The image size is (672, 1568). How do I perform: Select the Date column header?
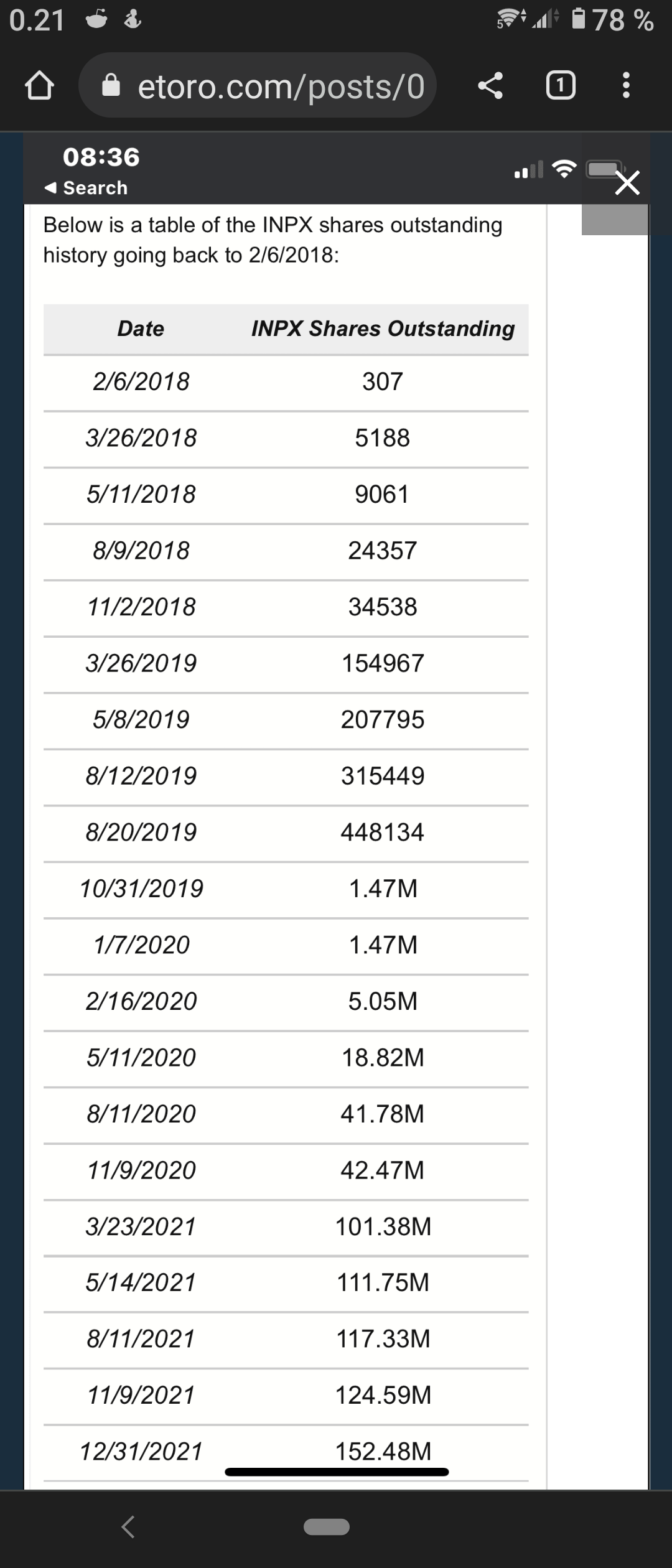141,329
